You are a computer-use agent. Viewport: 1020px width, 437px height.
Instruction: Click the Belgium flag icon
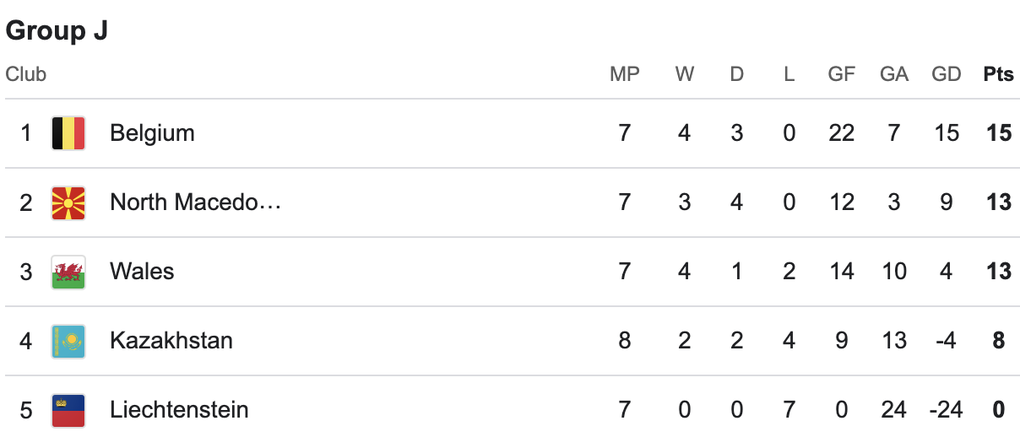[x=68, y=133]
